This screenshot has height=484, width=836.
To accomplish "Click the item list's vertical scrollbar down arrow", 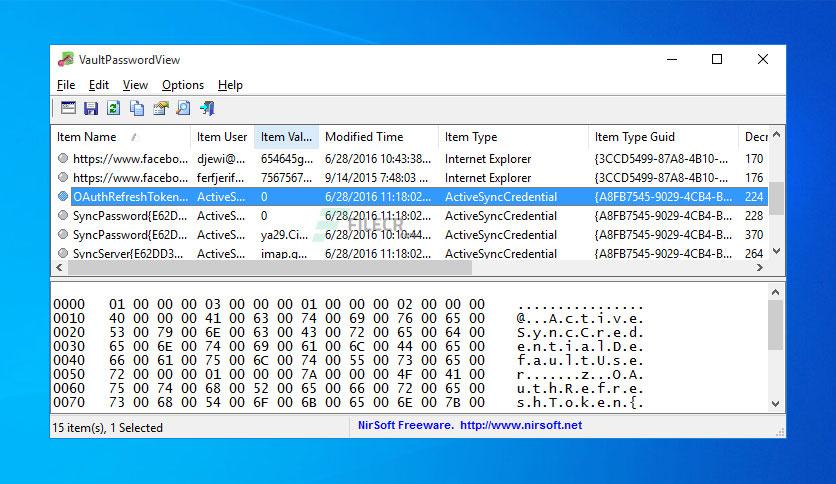I will coord(776,251).
